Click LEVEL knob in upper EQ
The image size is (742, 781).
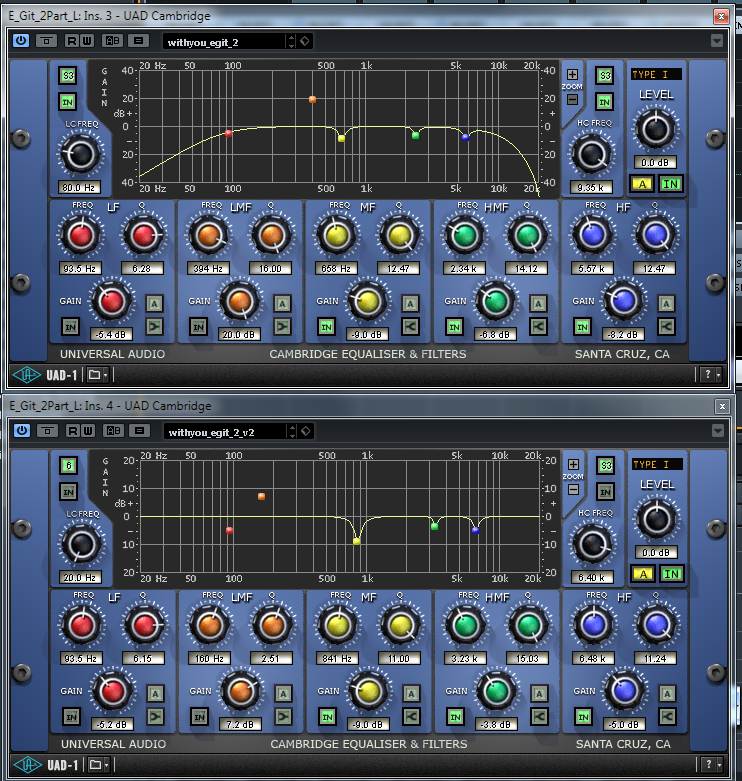656,130
